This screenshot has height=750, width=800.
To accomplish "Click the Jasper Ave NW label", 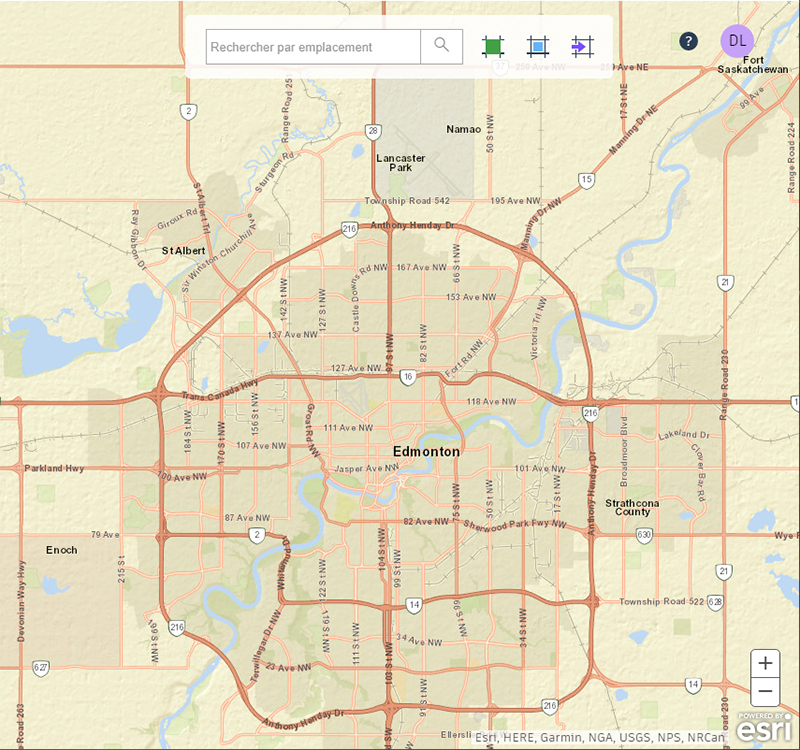I will (367, 468).
